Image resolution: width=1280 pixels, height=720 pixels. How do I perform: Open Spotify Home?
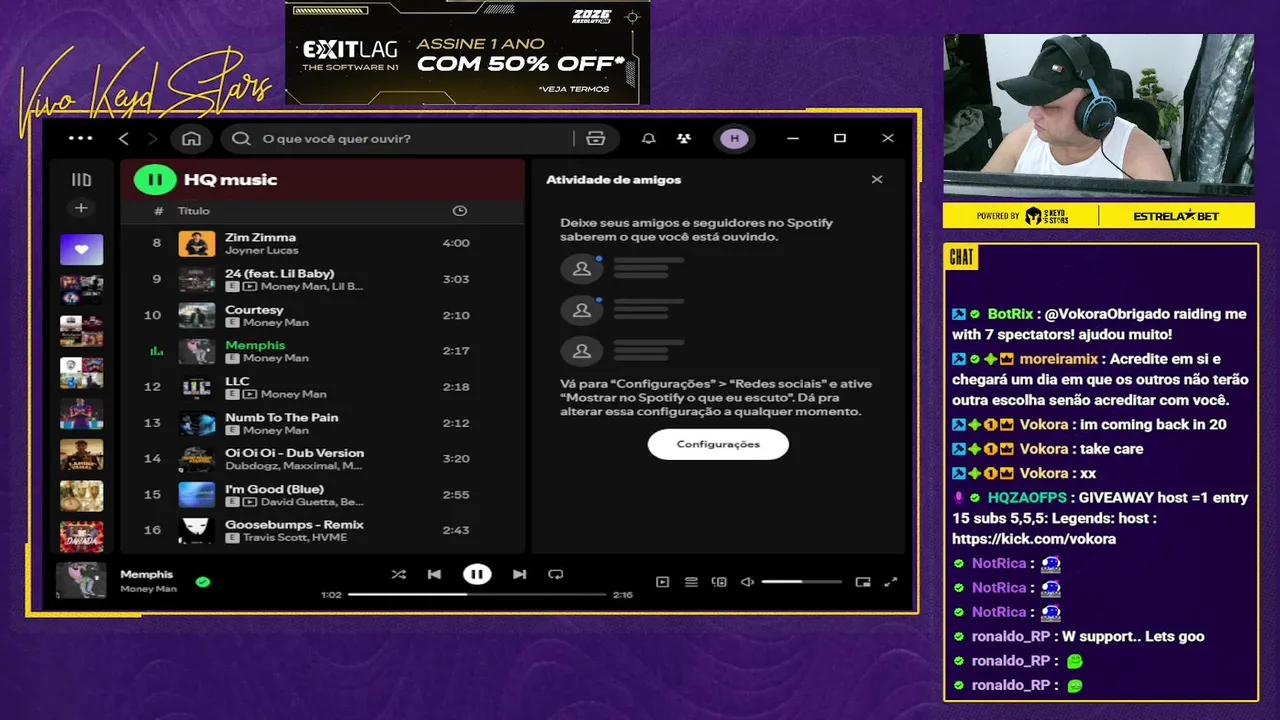(192, 138)
